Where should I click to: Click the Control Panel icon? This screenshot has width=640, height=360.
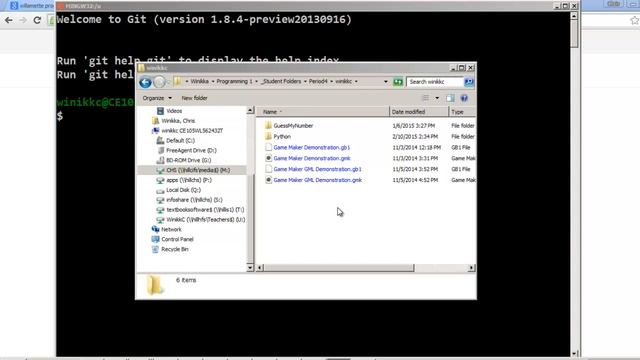click(155, 239)
